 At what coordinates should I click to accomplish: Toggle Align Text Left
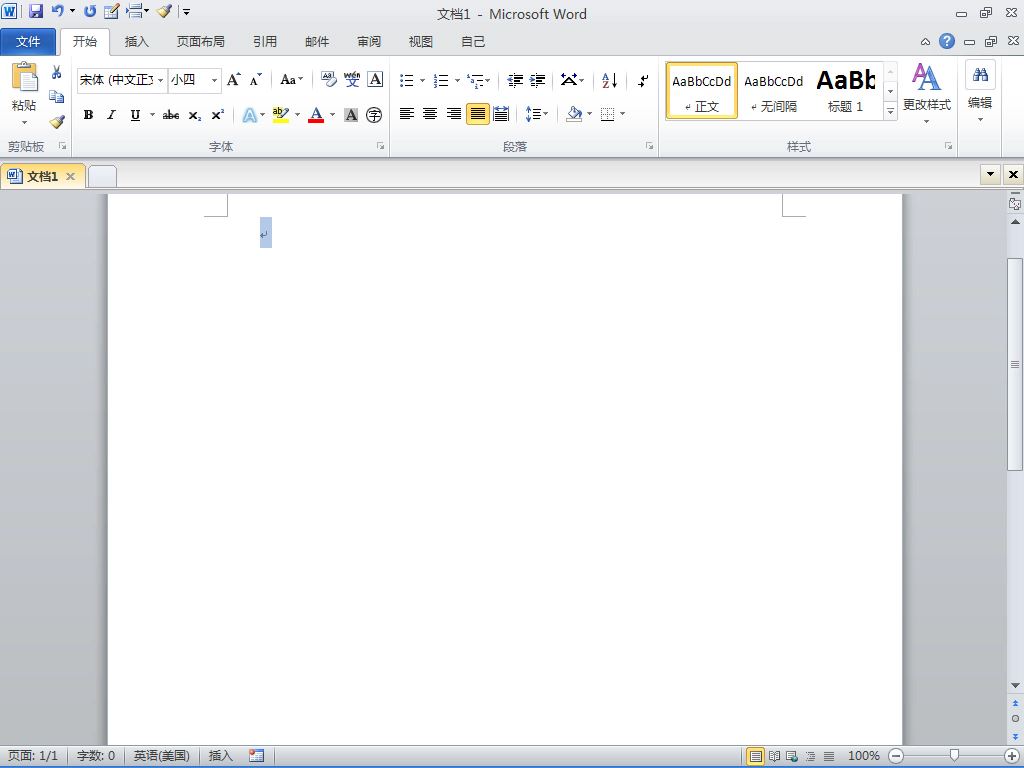tap(407, 114)
